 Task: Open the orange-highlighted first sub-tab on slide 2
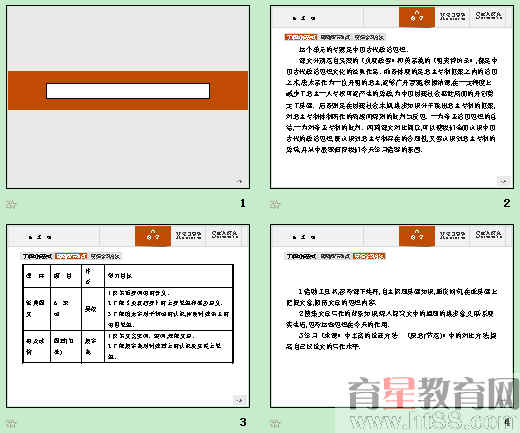coord(301,37)
